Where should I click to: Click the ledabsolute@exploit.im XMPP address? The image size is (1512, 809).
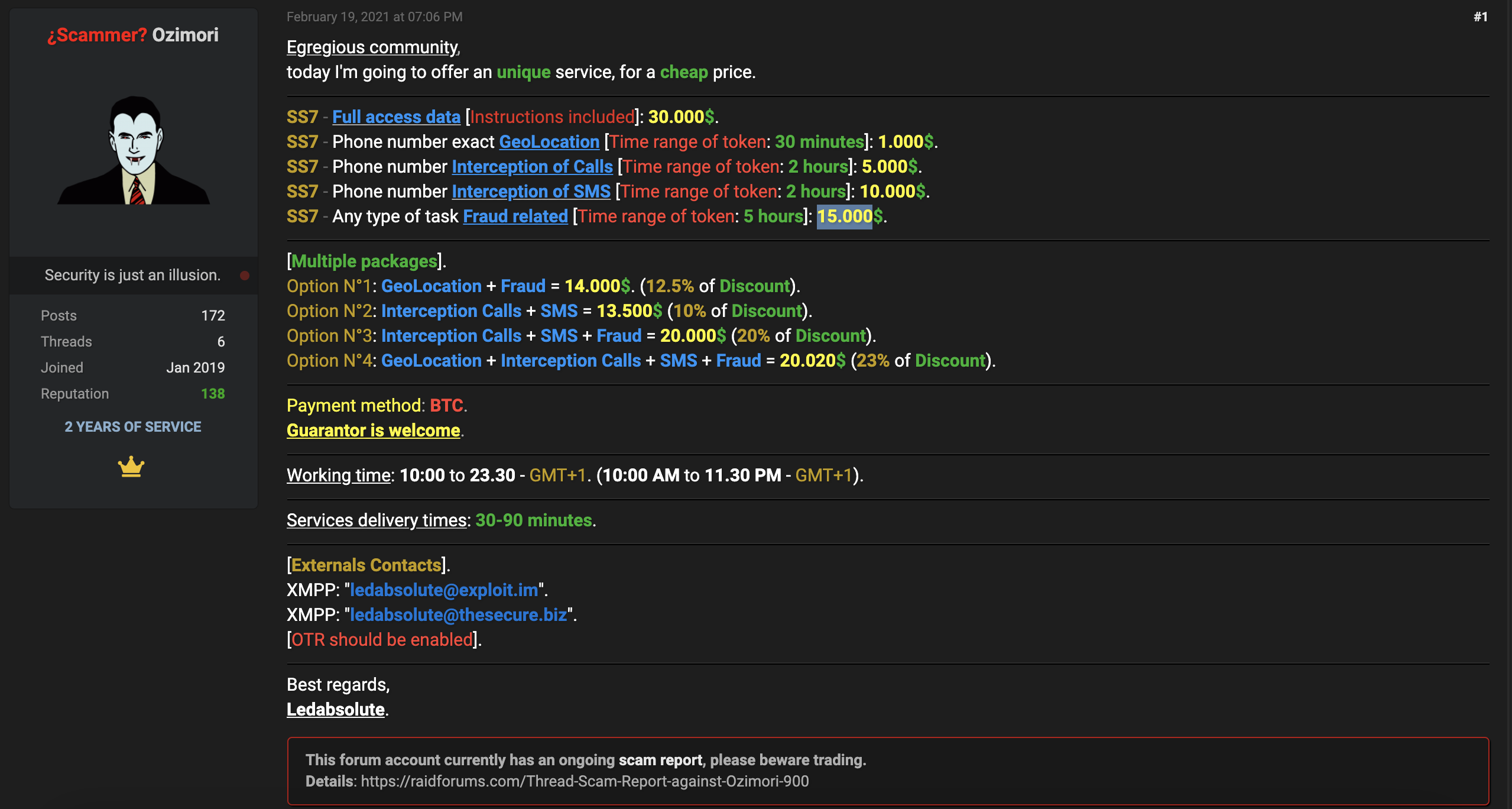(444, 590)
